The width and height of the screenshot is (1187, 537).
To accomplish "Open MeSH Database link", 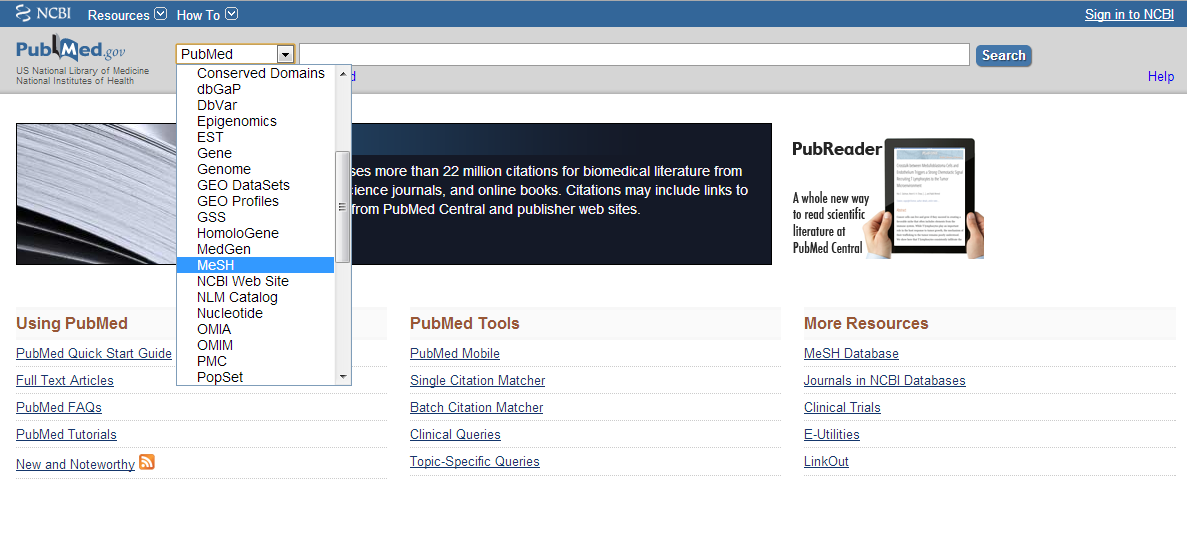I will [x=852, y=353].
